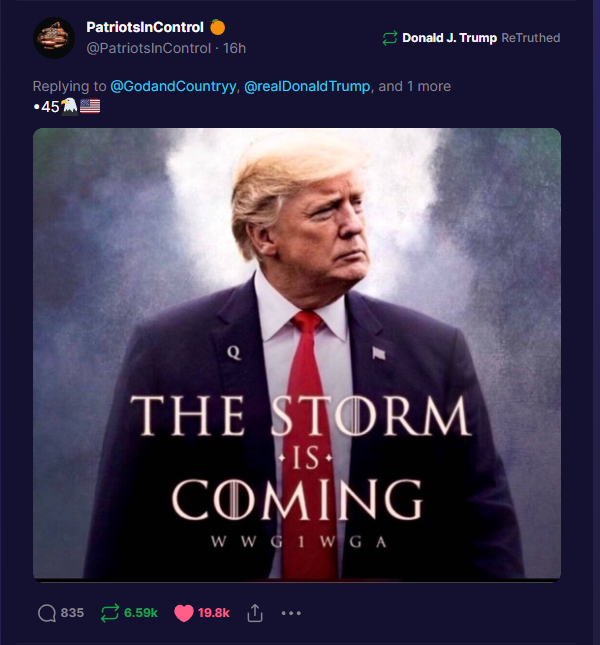Click the orange badge beside PatriotsInControl

tap(218, 27)
